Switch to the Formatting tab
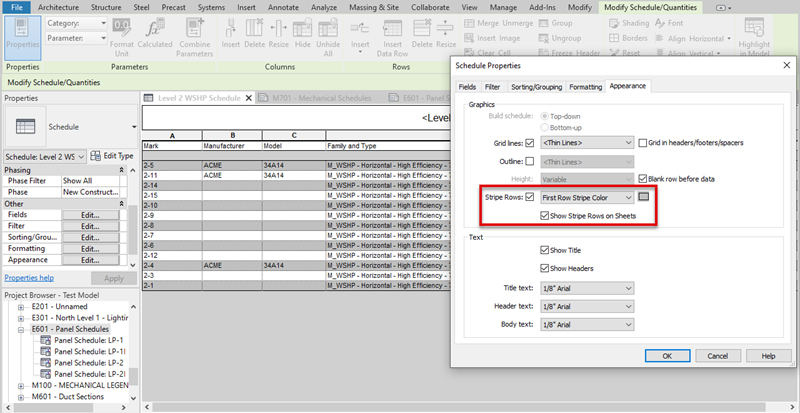 [586, 87]
